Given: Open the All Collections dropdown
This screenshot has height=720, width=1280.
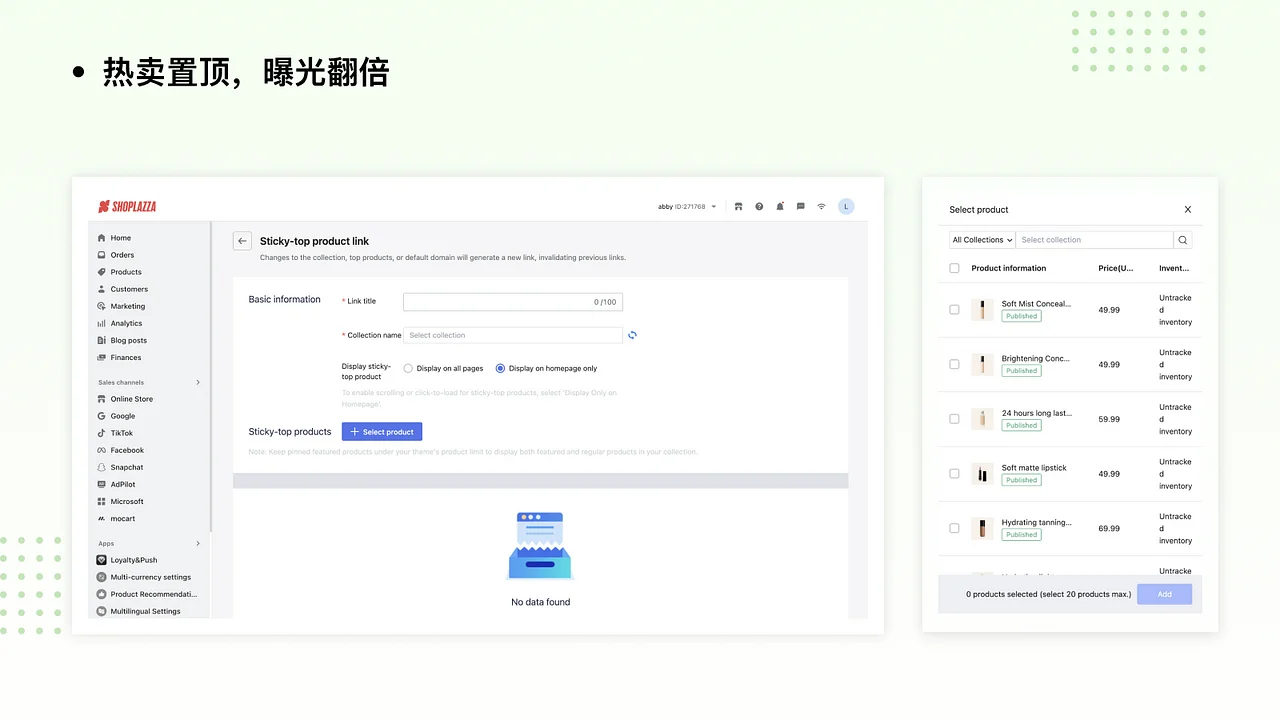Looking at the screenshot, I should 983,240.
